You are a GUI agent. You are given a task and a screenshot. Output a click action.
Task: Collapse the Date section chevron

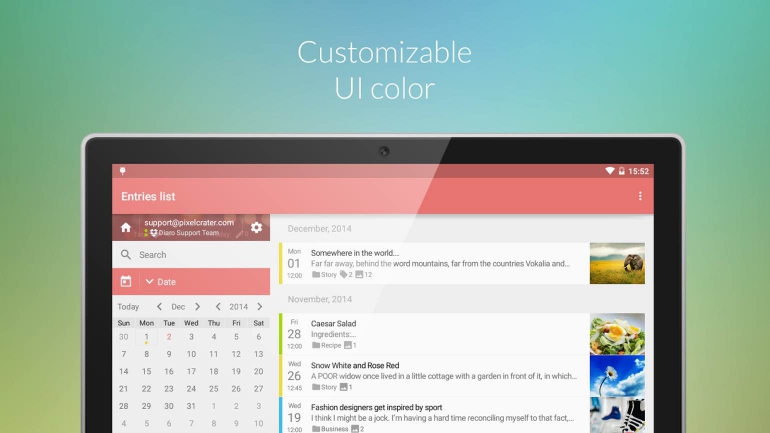(150, 282)
